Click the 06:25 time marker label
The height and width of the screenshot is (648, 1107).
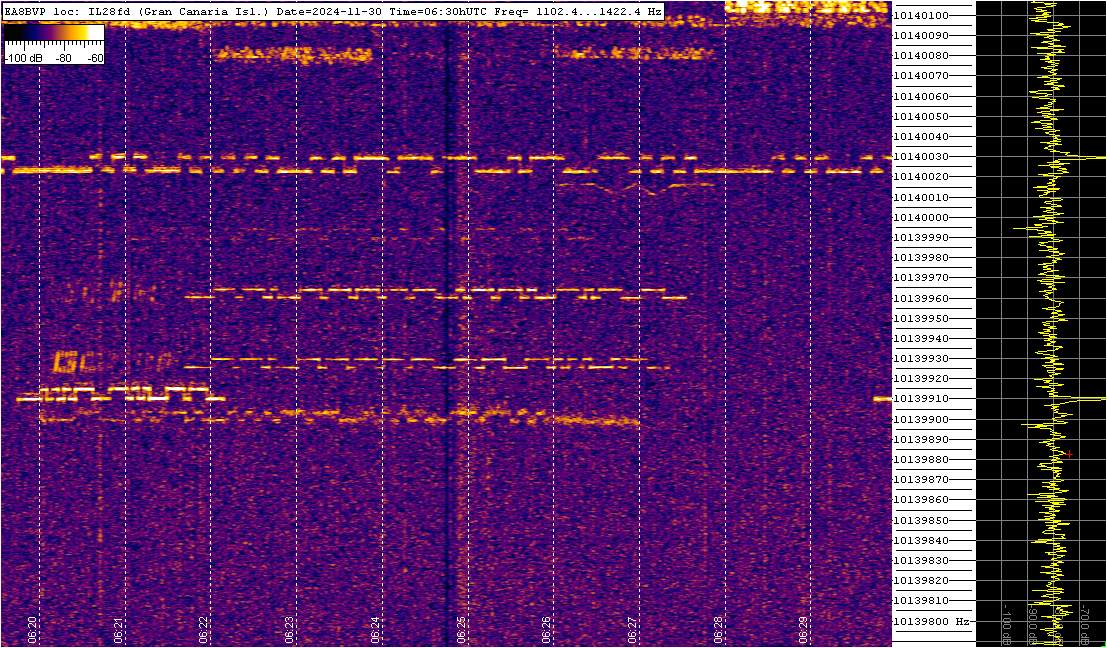click(461, 629)
